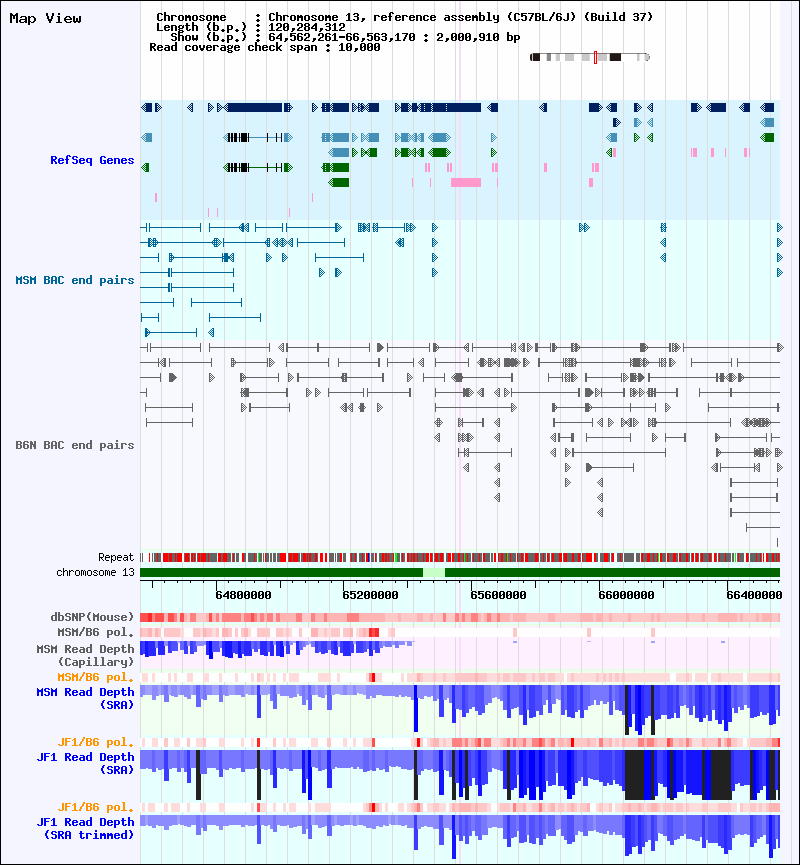Open the MSM Read Depth (SRA) link
The height and width of the screenshot is (865, 800).
click(x=86, y=698)
